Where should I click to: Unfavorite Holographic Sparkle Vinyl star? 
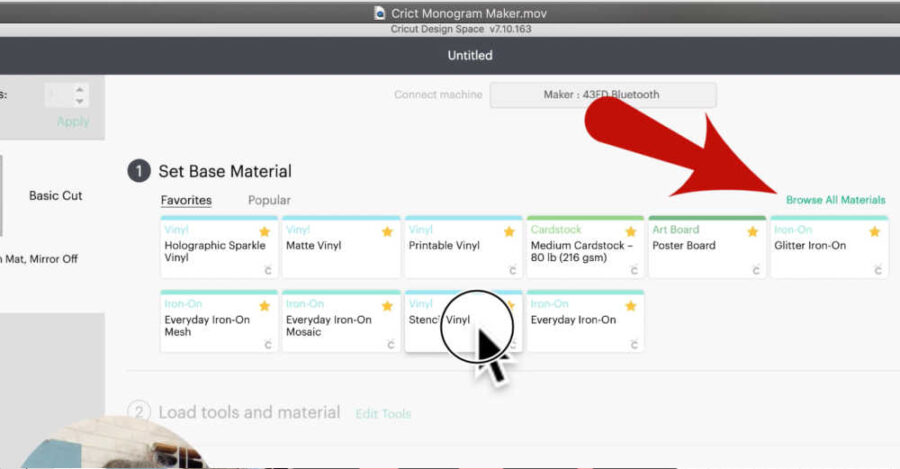[265, 232]
